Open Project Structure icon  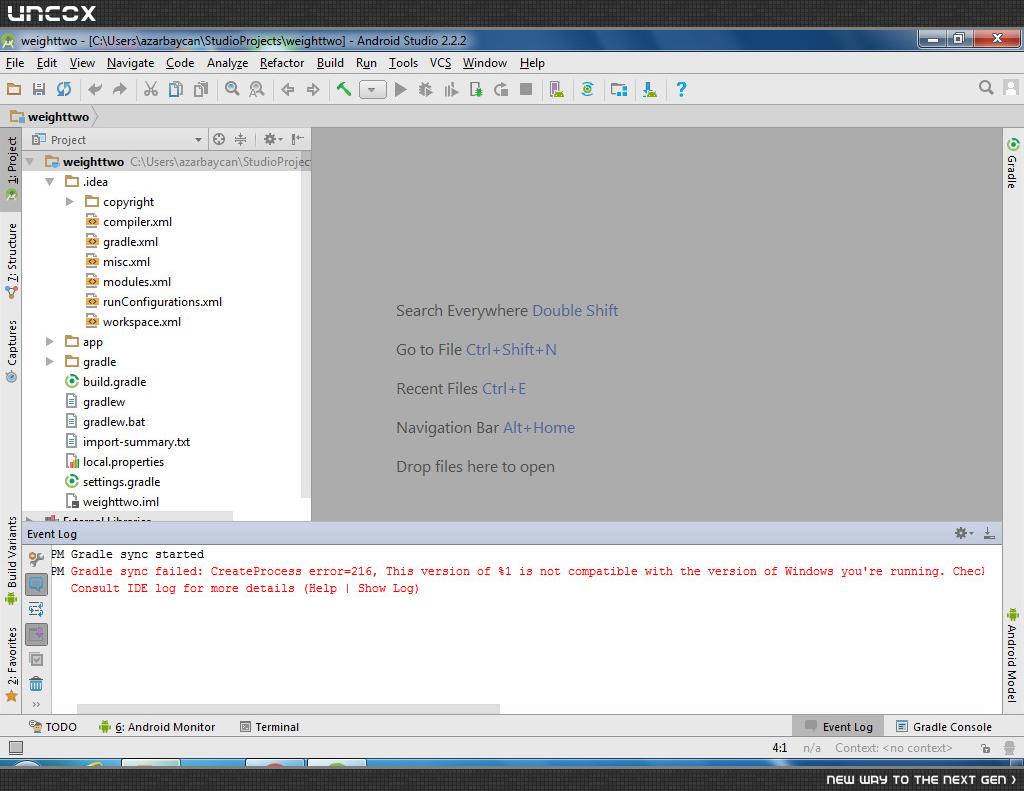[x=618, y=89]
